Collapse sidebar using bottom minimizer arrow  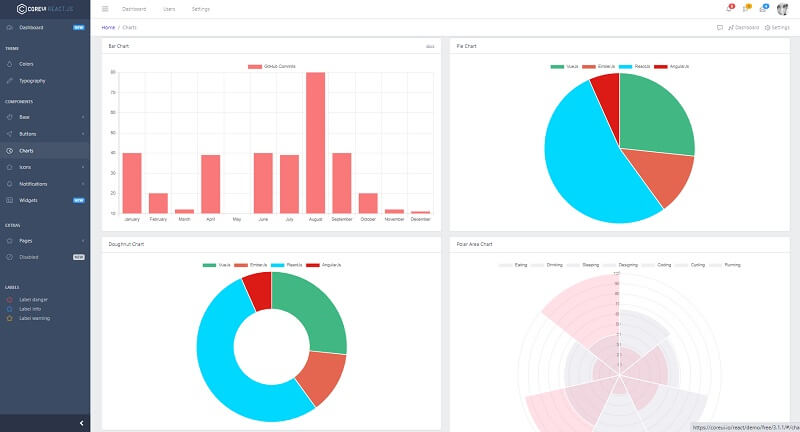(80, 423)
